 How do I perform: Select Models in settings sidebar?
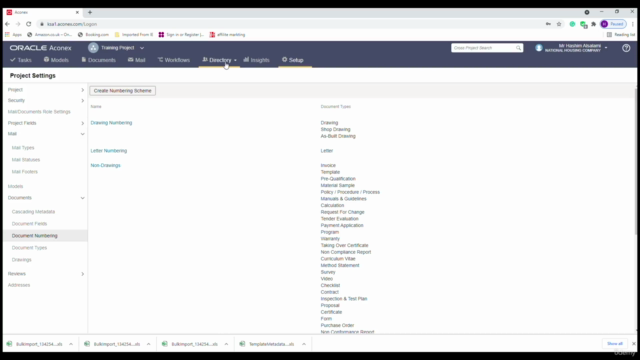(16, 187)
